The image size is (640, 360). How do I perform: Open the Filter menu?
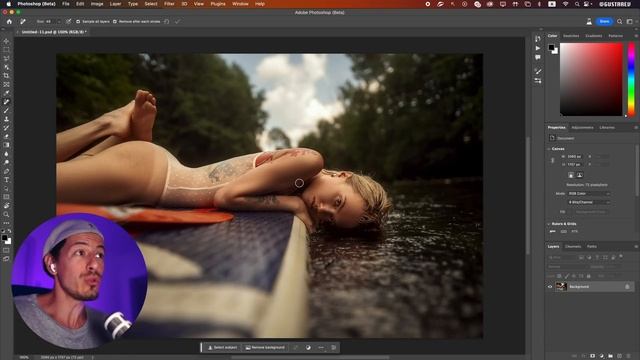[169, 4]
